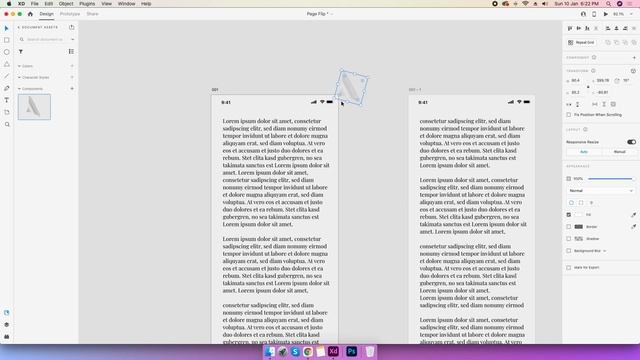Viewport: 640px width, 360px height.
Task: Select the Ellipse tool
Action: [7, 52]
